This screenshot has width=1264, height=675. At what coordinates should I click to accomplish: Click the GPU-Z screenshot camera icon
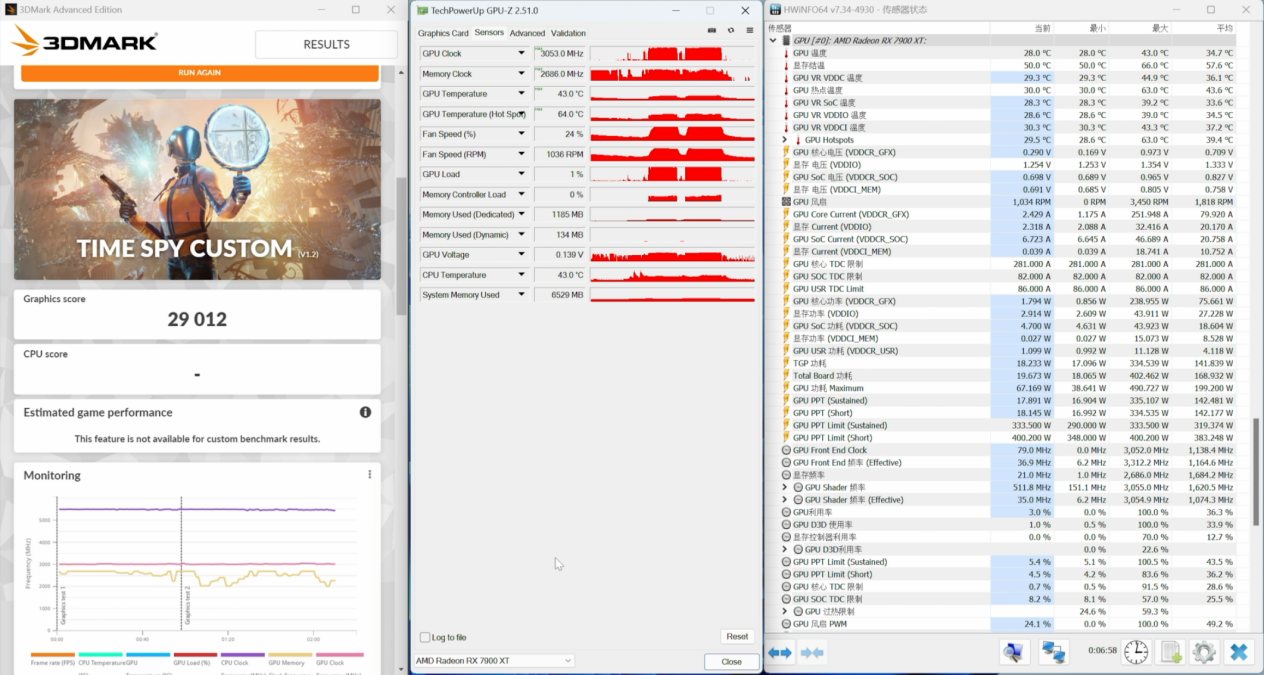pyautogui.click(x=712, y=31)
